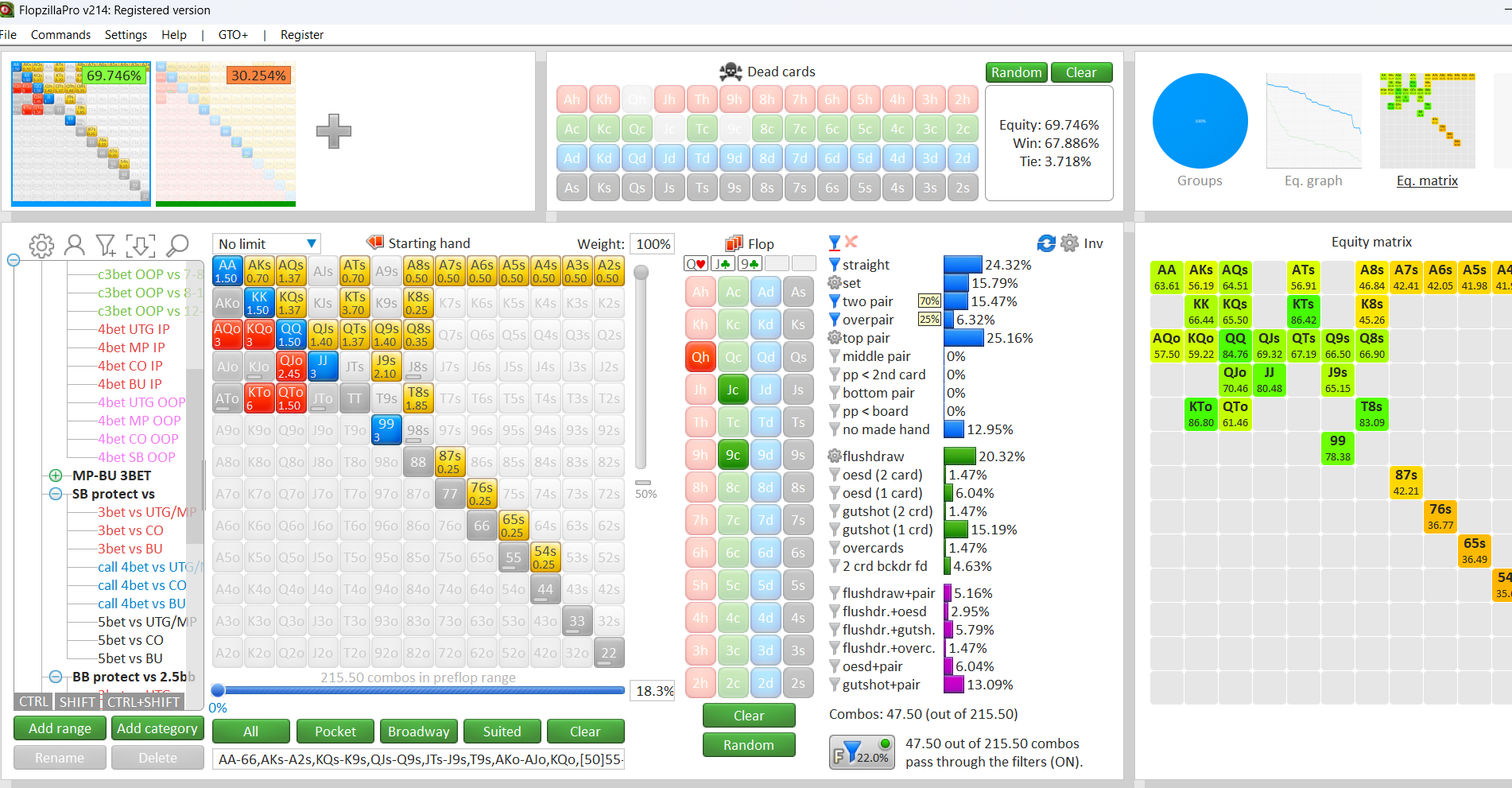Select dead card Kd
Screen dimensions: 1512x788
pos(604,158)
